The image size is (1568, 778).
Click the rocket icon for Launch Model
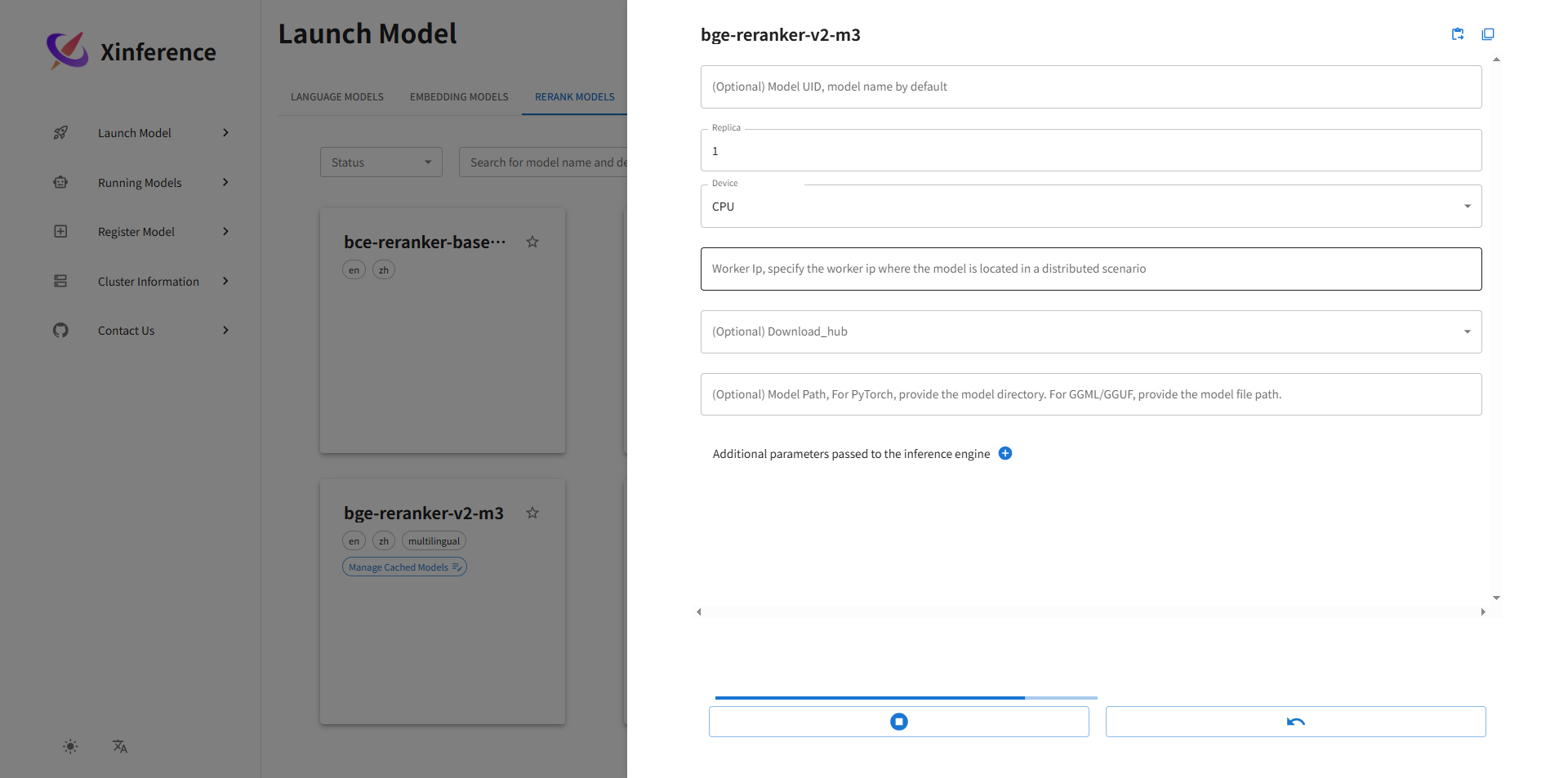(x=60, y=133)
